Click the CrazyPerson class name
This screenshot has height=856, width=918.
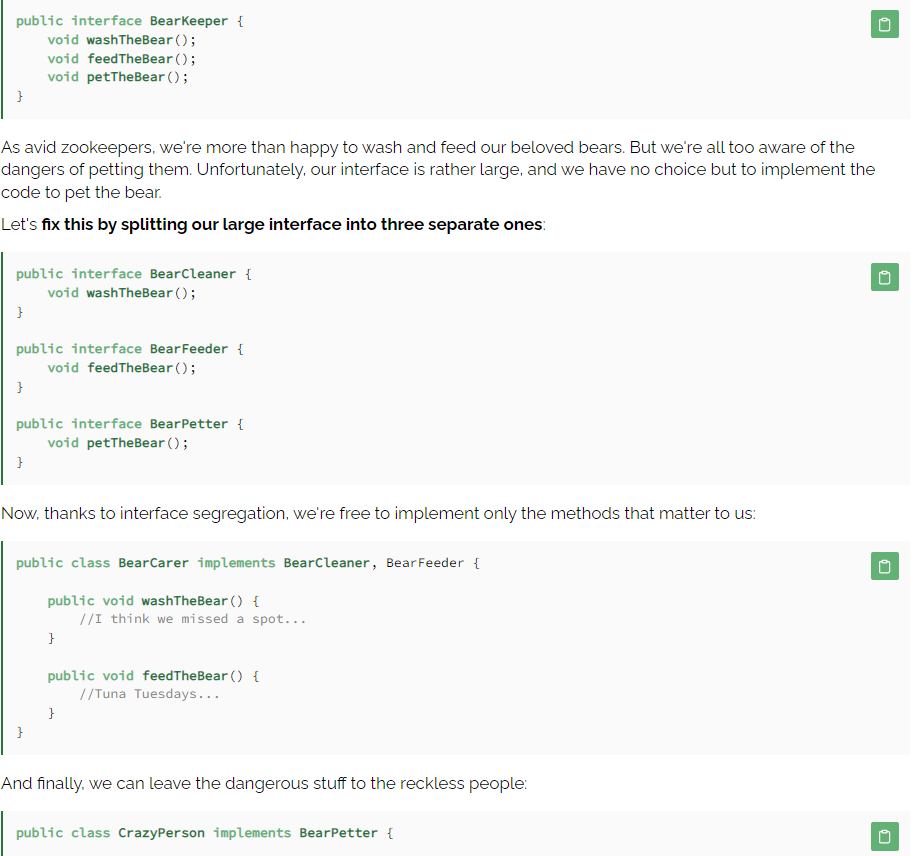pos(161,833)
